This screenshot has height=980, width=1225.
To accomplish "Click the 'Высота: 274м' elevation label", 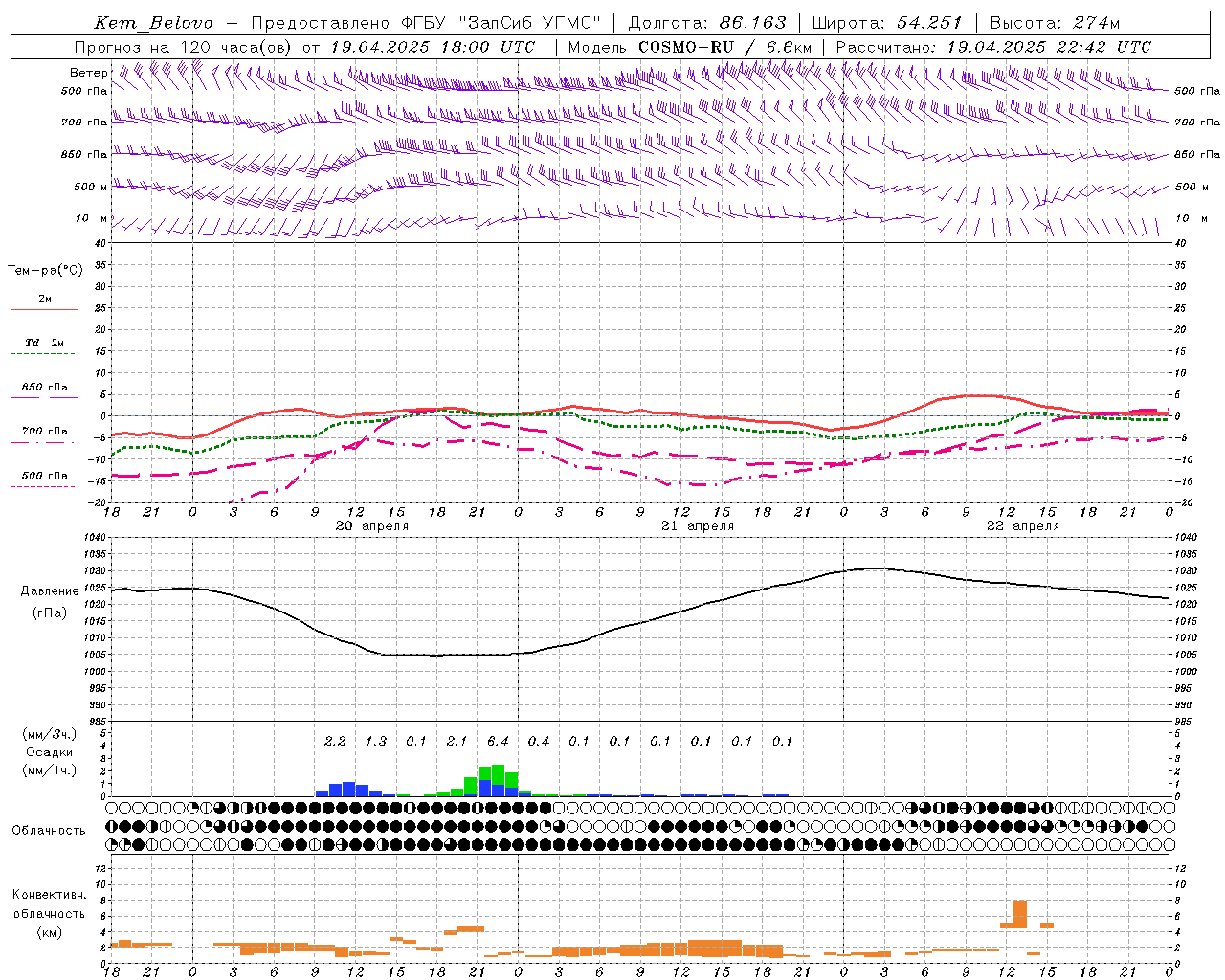I will pyautogui.click(x=1055, y=23).
